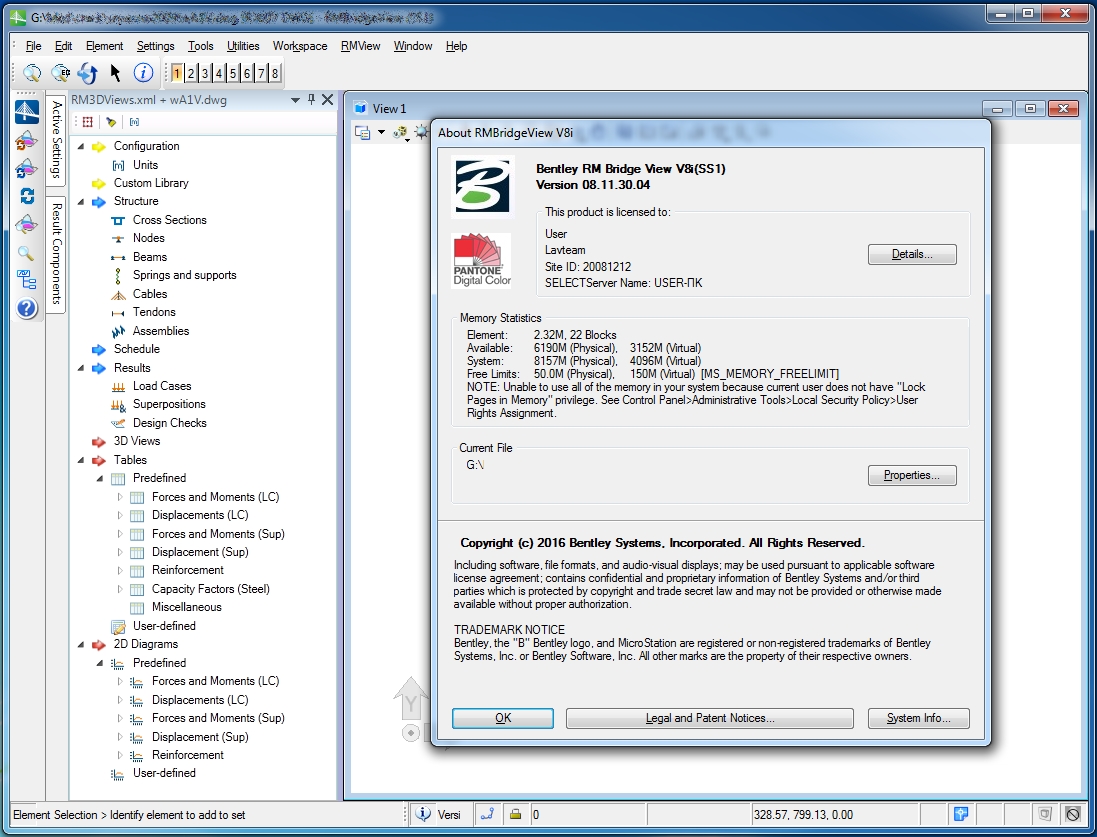Toggle view number 4
1097x837 pixels.
(x=219, y=73)
